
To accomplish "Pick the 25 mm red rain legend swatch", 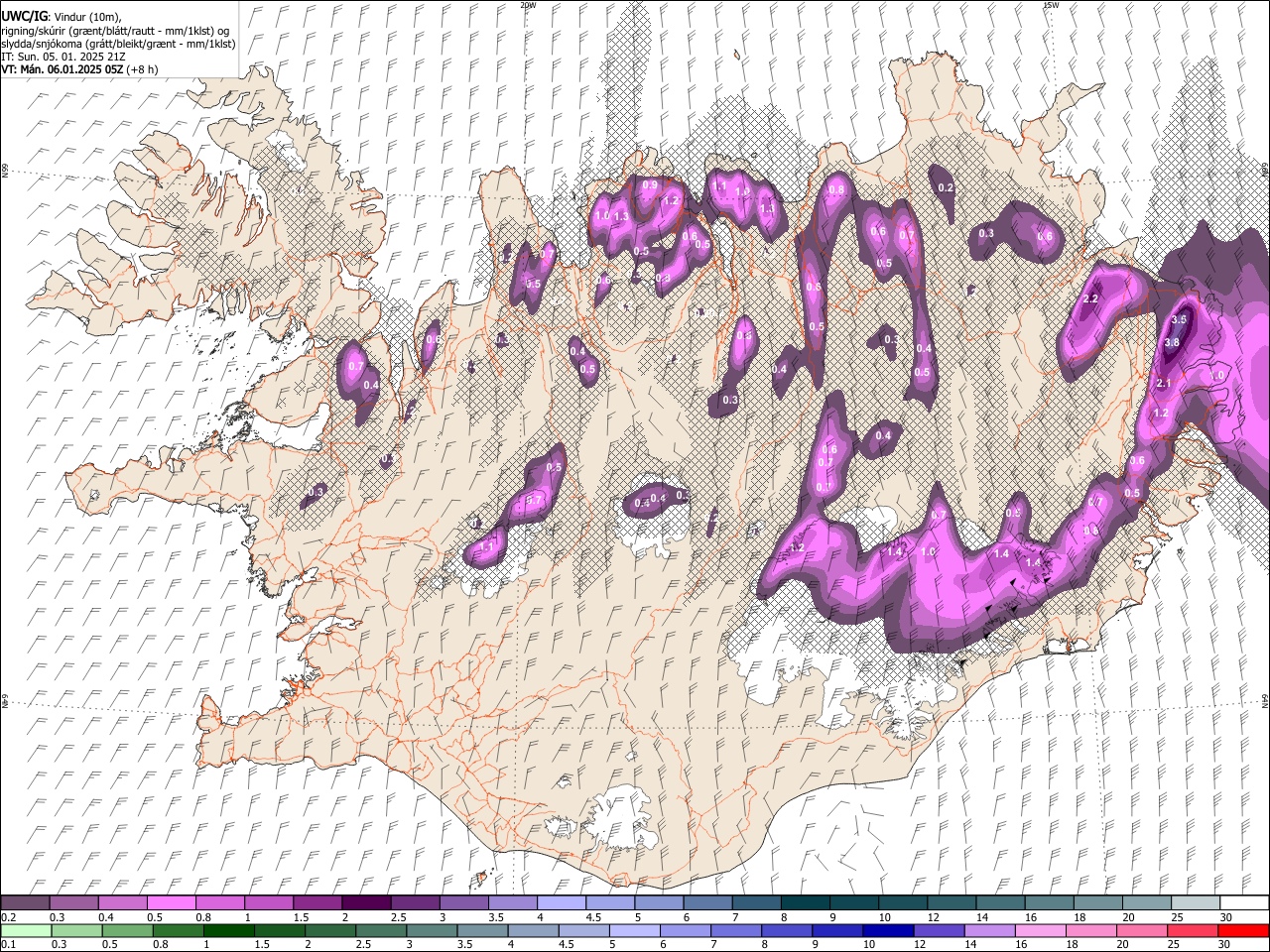I will (1192, 931).
